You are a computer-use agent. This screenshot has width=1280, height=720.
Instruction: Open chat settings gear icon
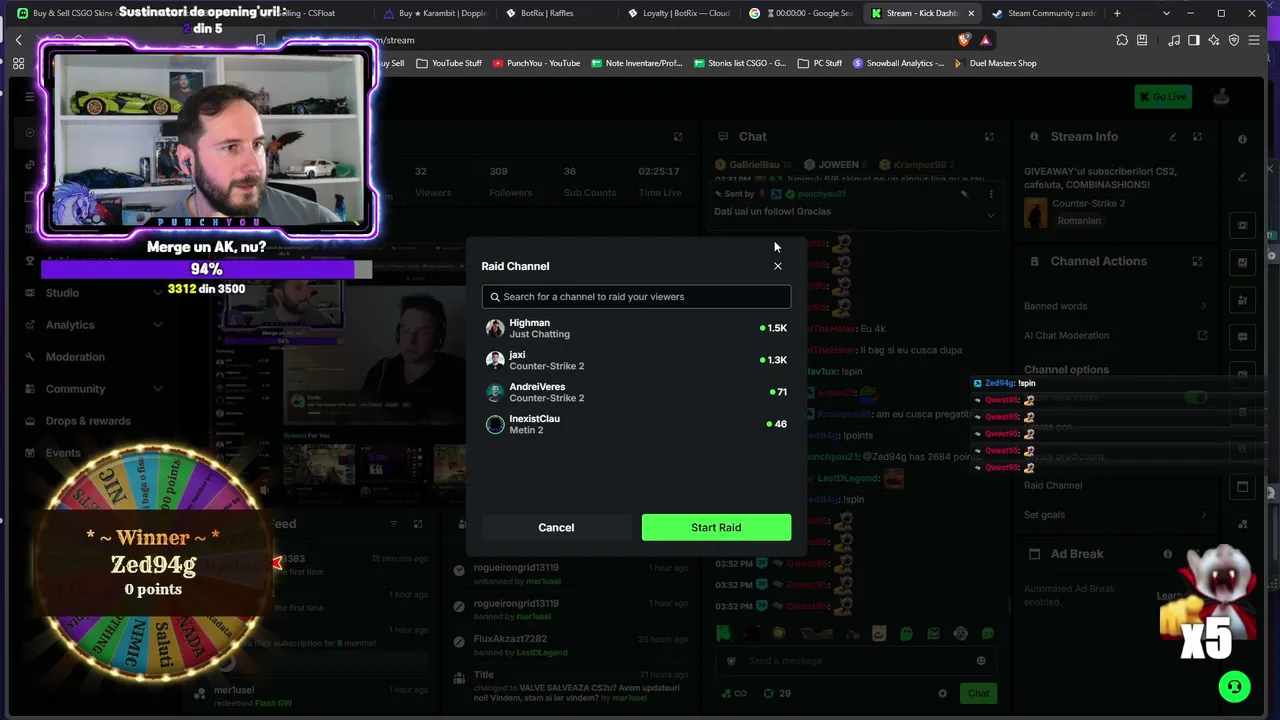[942, 693]
